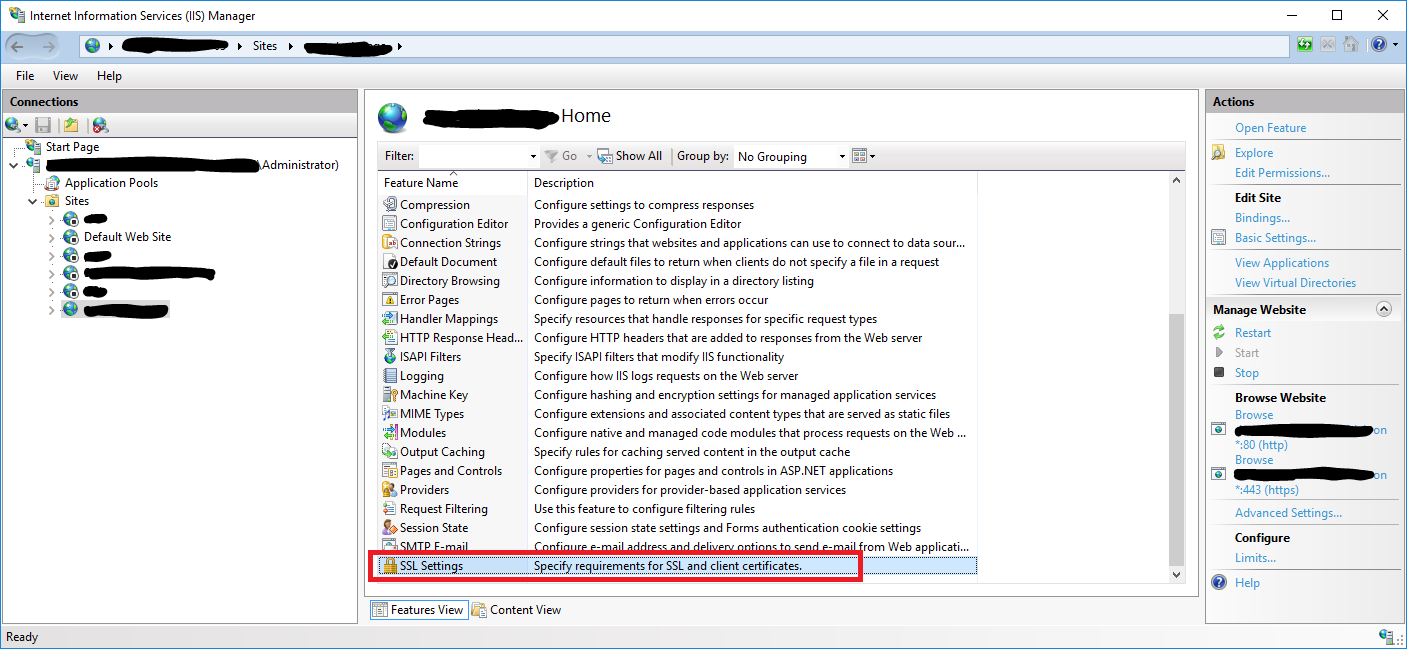Open the File menu
Image resolution: width=1407 pixels, height=649 pixels.
point(25,76)
